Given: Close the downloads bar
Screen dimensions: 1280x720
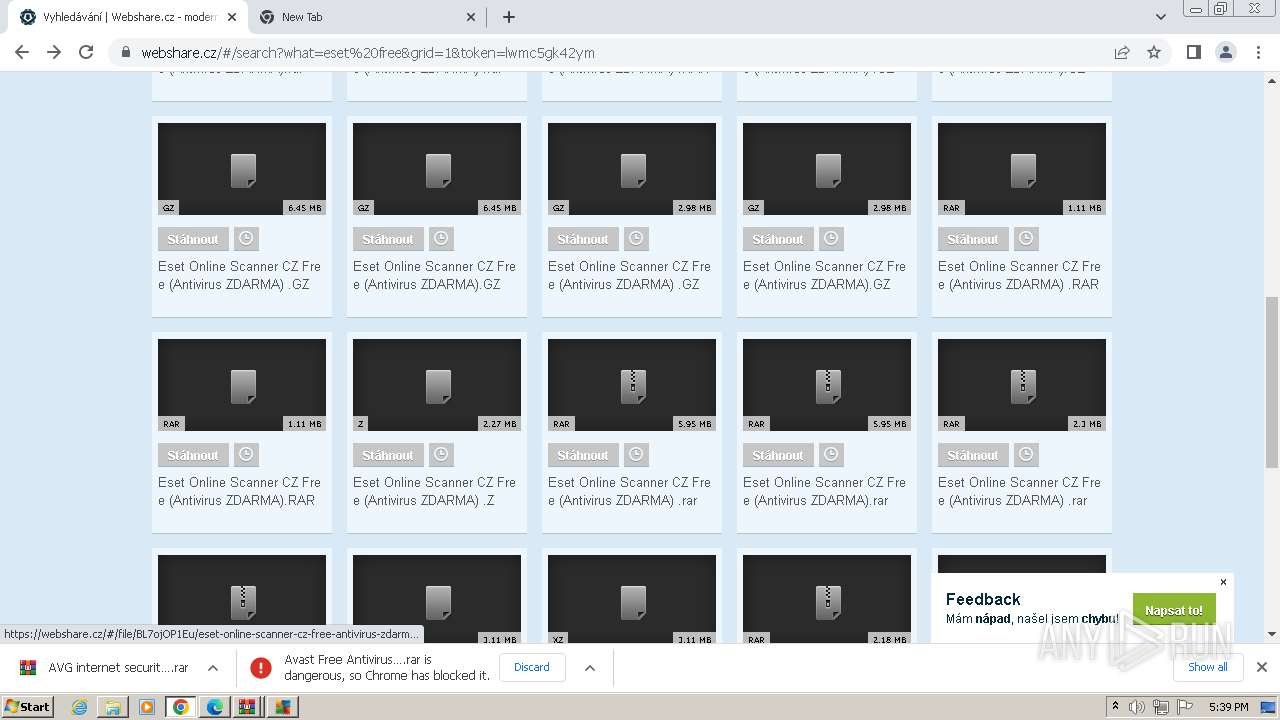Looking at the screenshot, I should point(1262,667).
